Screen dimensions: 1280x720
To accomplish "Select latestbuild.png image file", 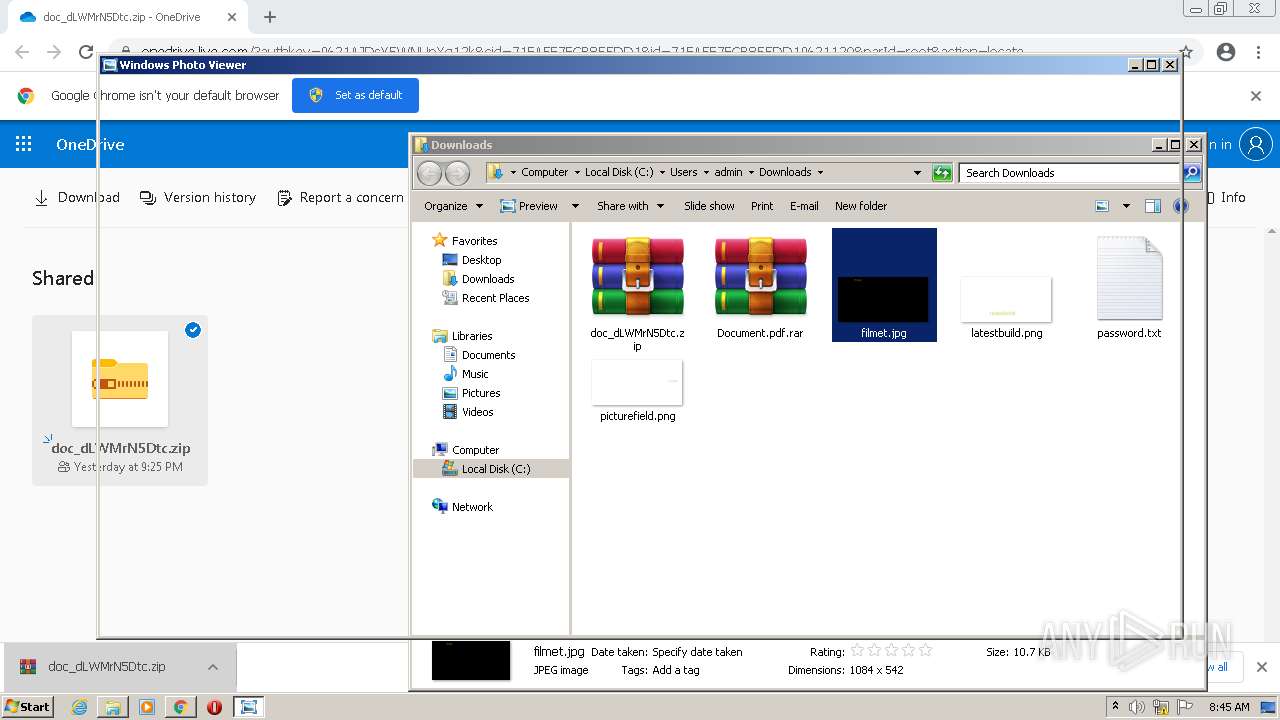I will pos(1006,307).
